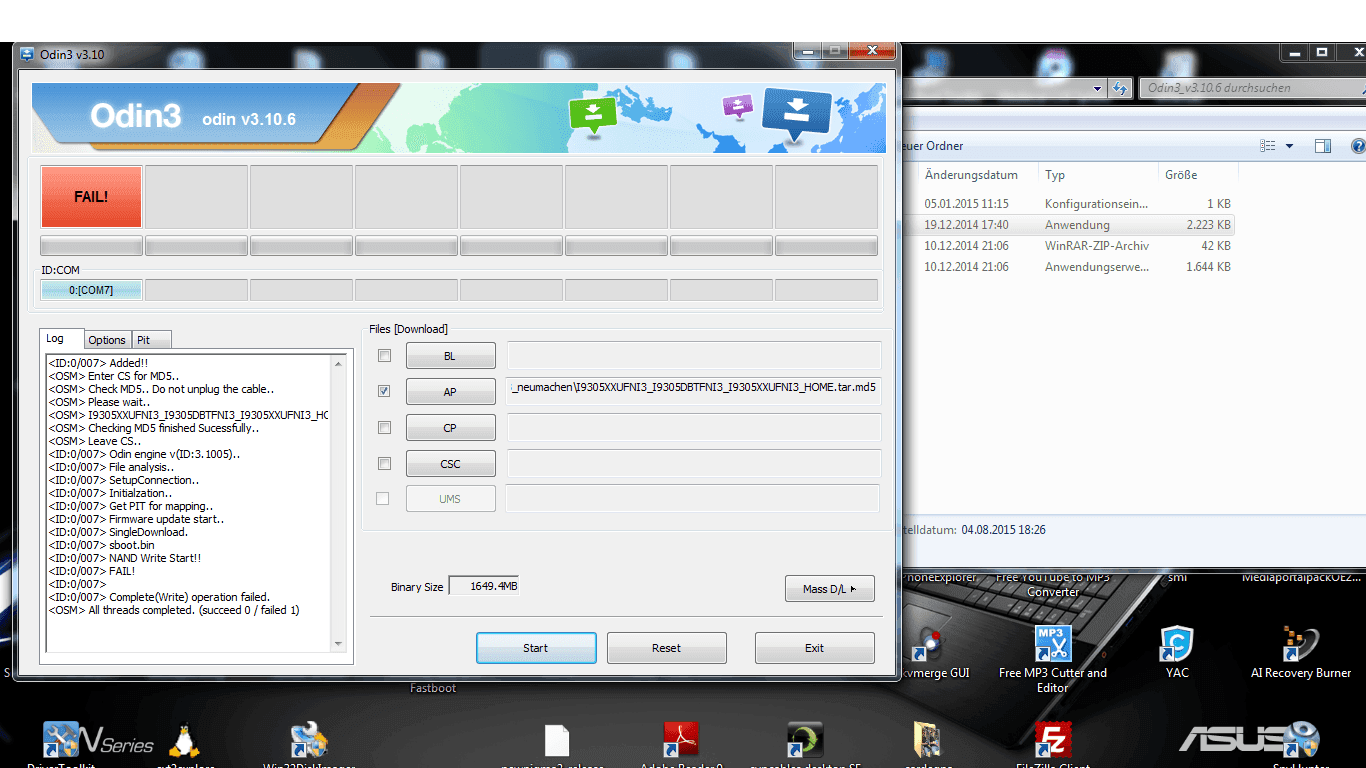Click the UMS file button
The width and height of the screenshot is (1366, 768).
450,498
